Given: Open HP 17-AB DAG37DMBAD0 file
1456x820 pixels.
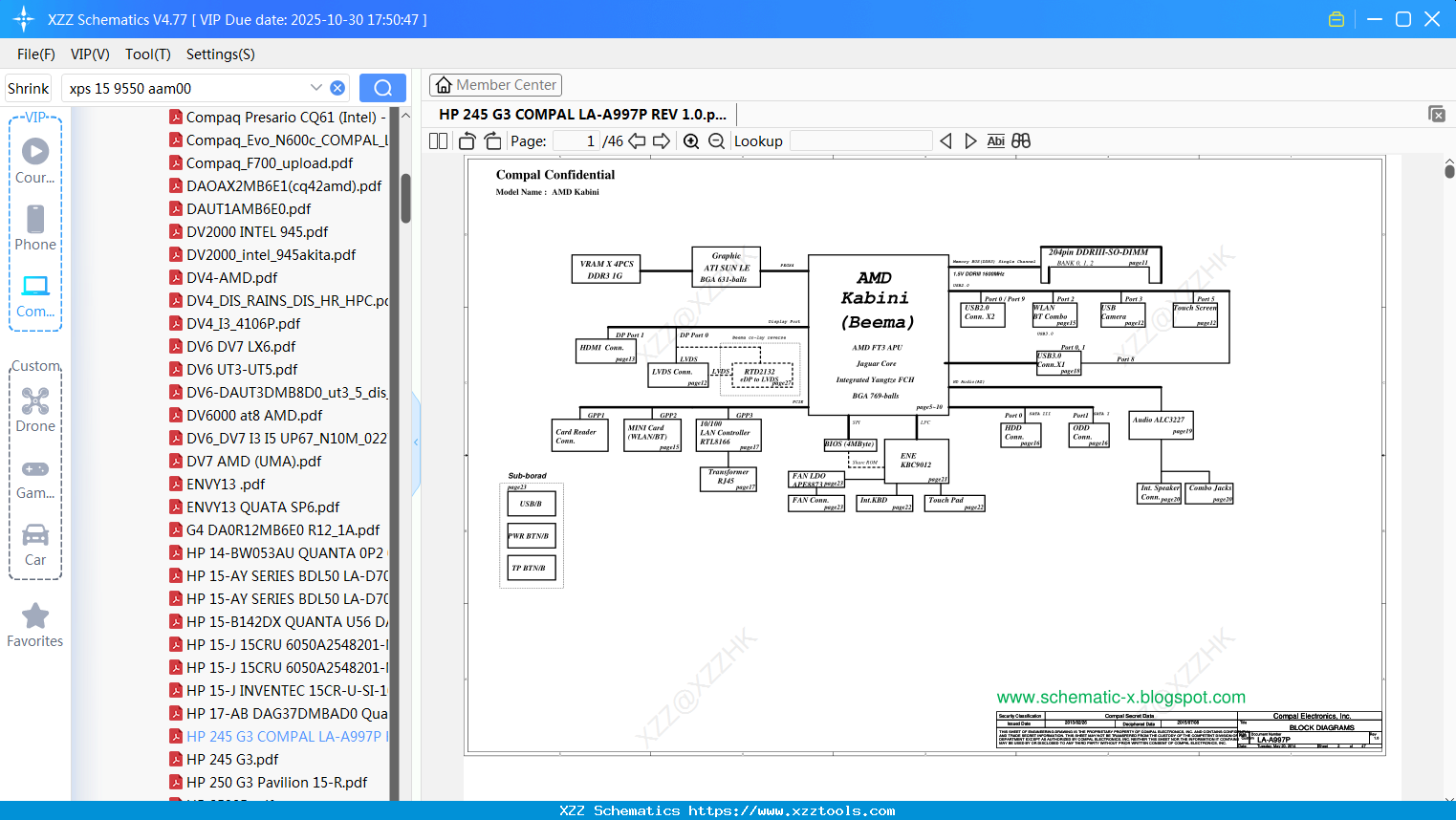Looking at the screenshot, I should [278, 713].
